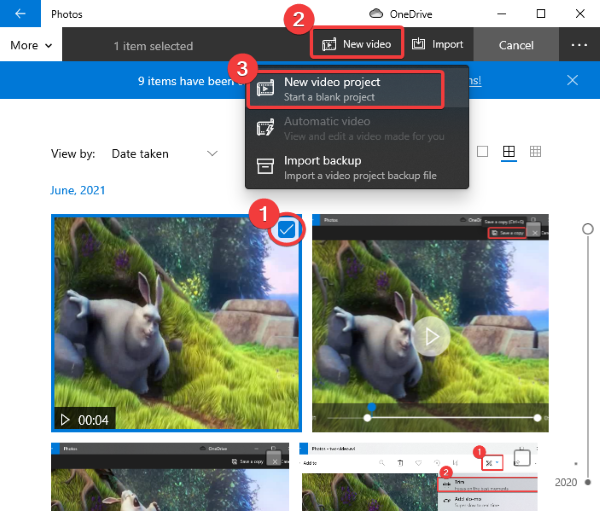Click the Import tray icon
Image resolution: width=600 pixels, height=511 pixels.
click(x=418, y=44)
